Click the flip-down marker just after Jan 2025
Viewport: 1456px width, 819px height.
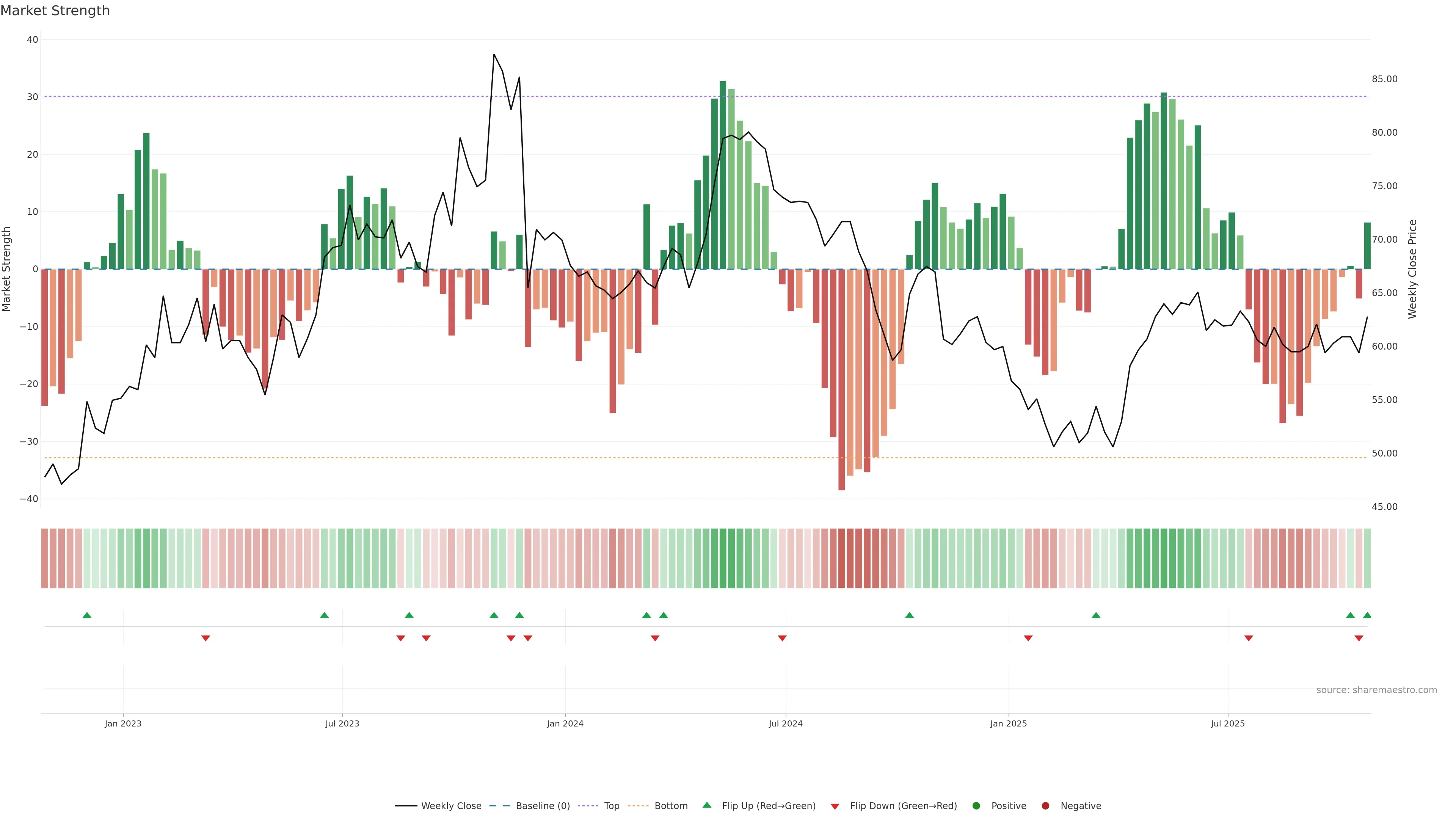[x=1028, y=638]
